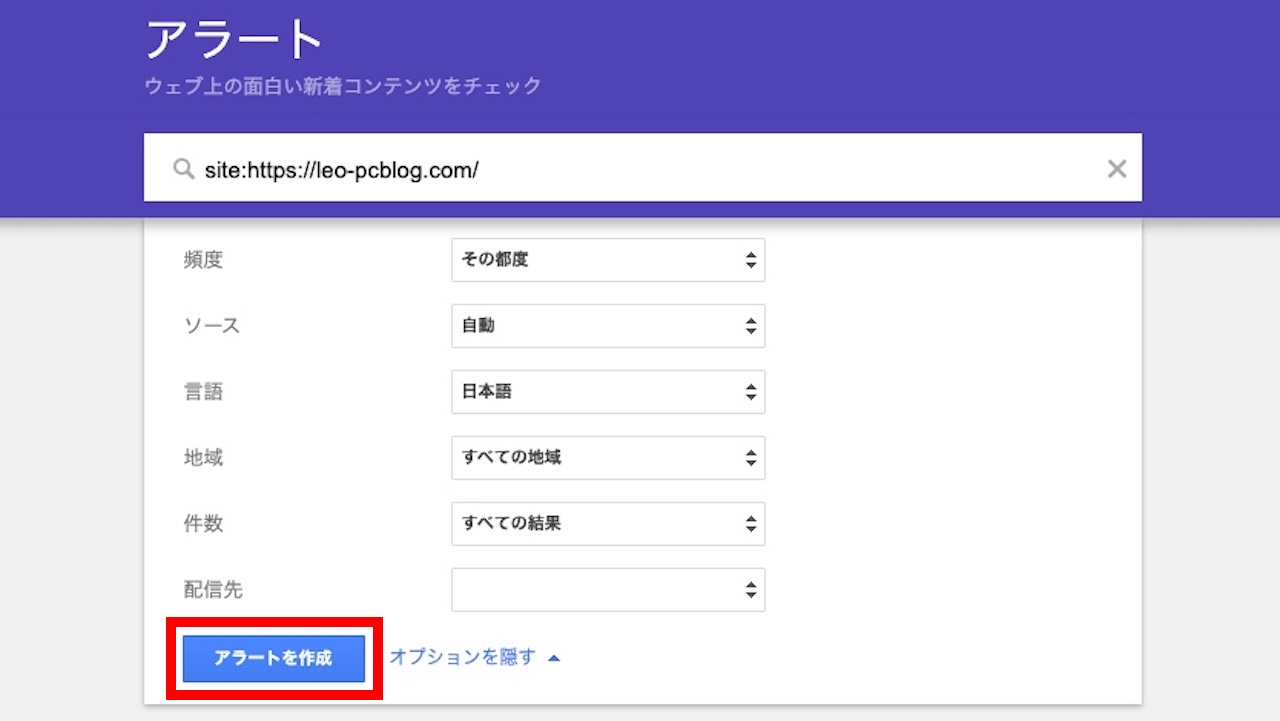Open the 頻度 dropdown showing その都度
Image resolution: width=1280 pixels, height=721 pixels.
[608, 260]
